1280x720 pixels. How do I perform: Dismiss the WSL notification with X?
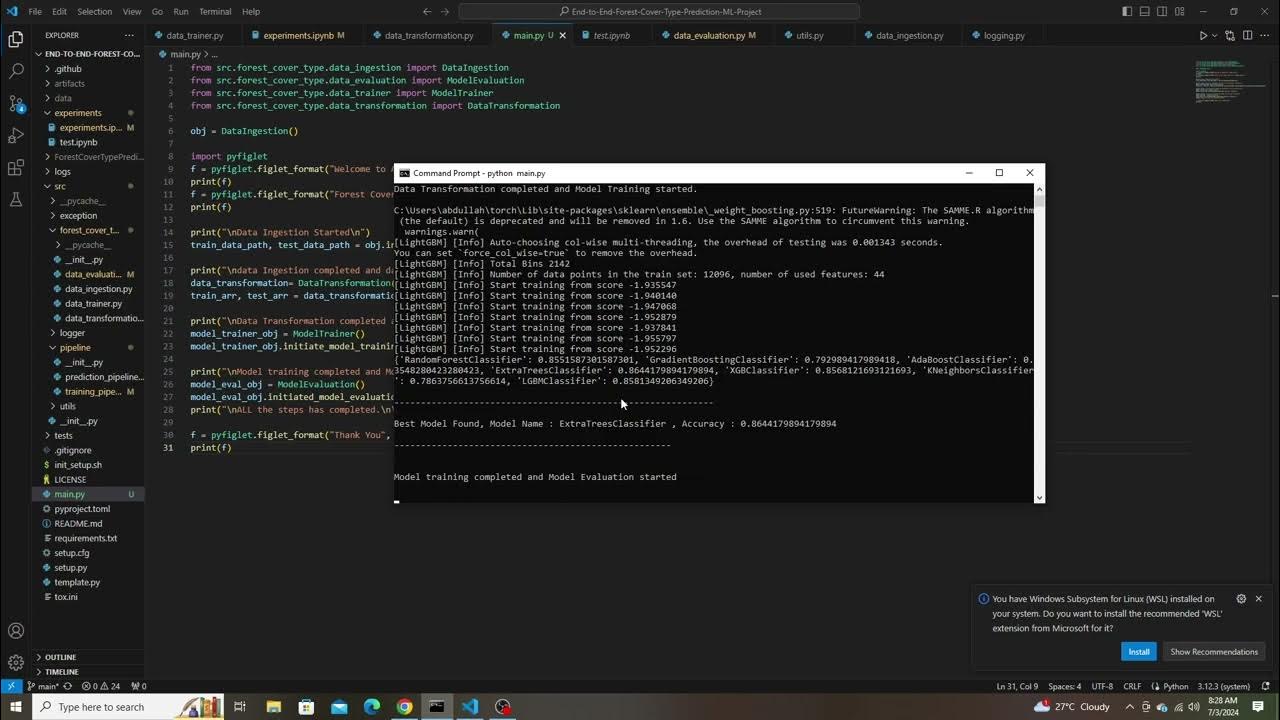pyautogui.click(x=1258, y=599)
